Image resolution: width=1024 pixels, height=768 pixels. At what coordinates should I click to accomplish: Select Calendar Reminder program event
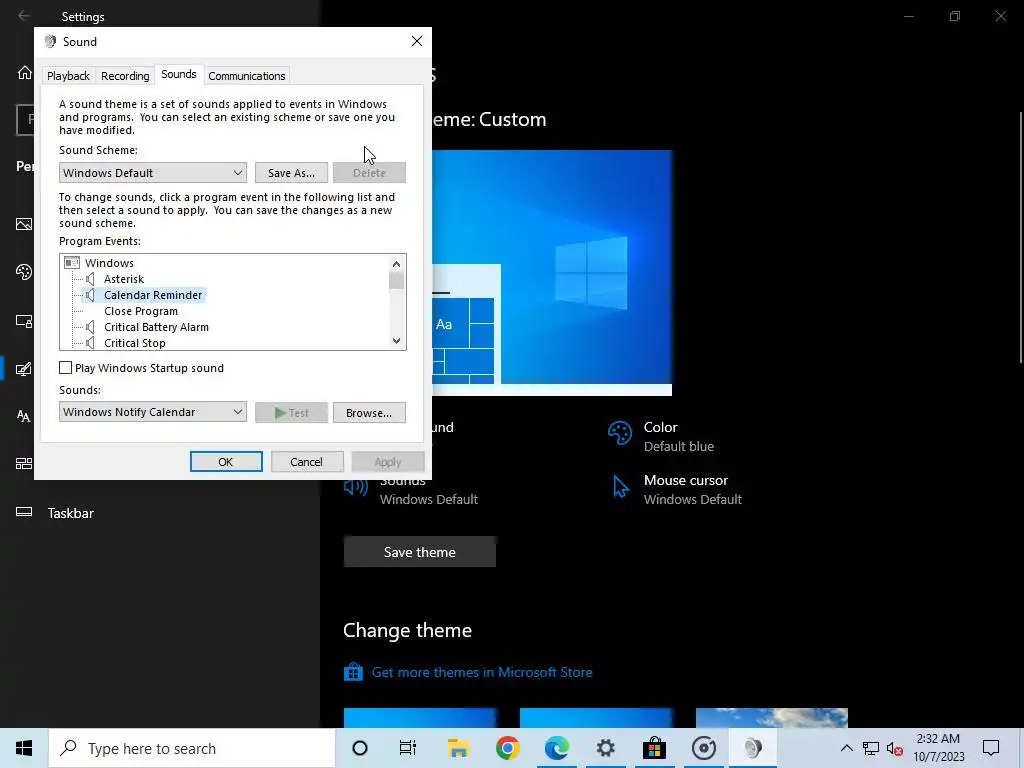tap(153, 295)
